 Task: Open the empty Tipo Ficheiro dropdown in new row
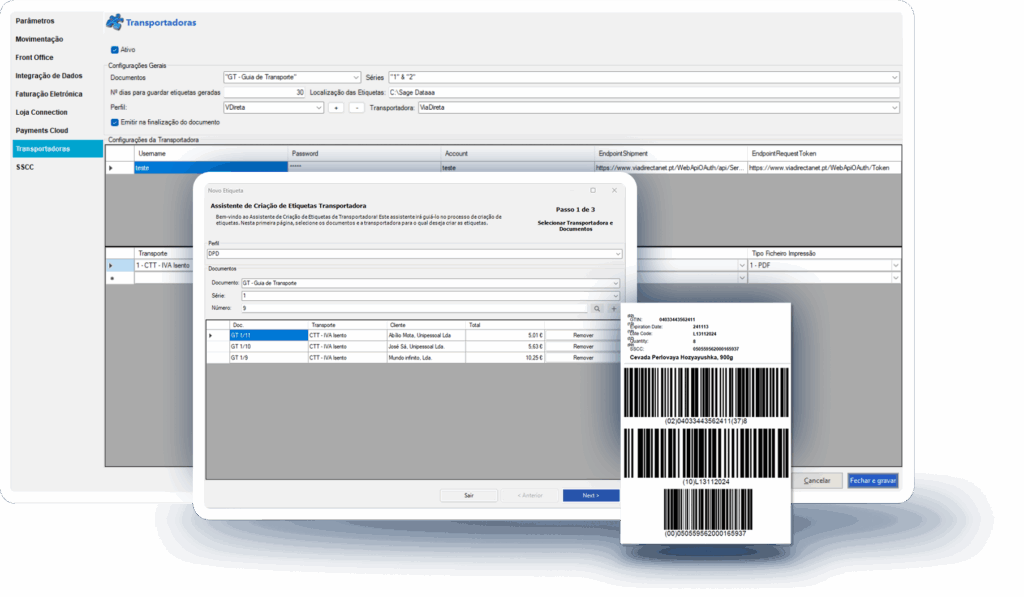click(895, 278)
